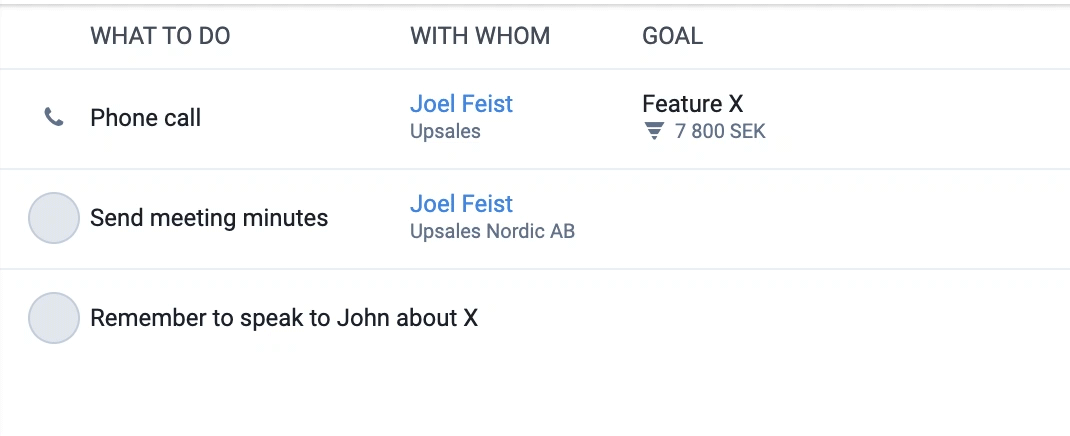
Task: Open Joel Feist contact in Send meeting minutes row
Action: [x=461, y=203]
